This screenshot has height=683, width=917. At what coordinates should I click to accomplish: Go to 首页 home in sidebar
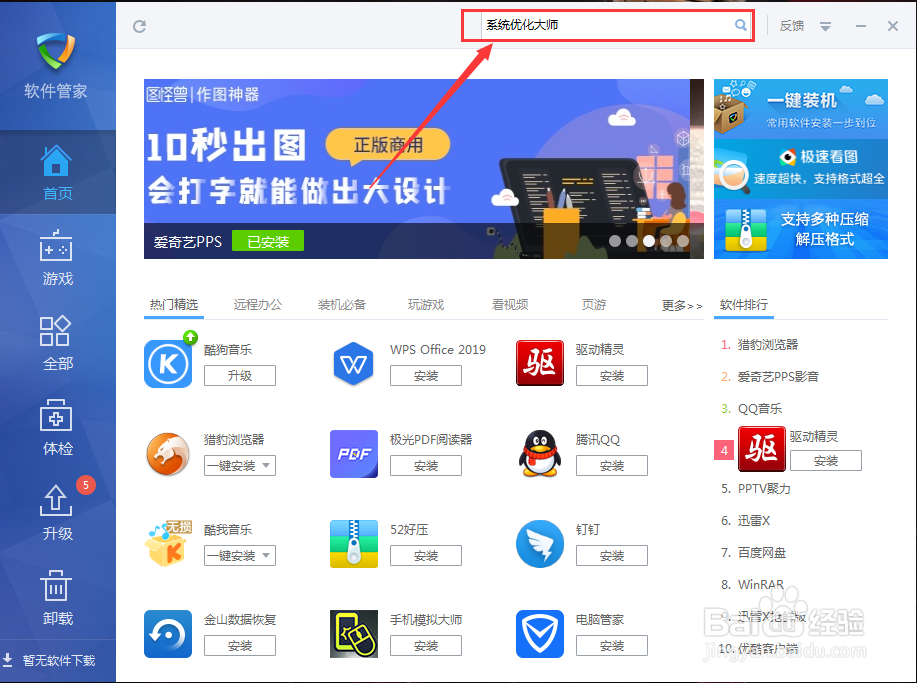coord(57,173)
